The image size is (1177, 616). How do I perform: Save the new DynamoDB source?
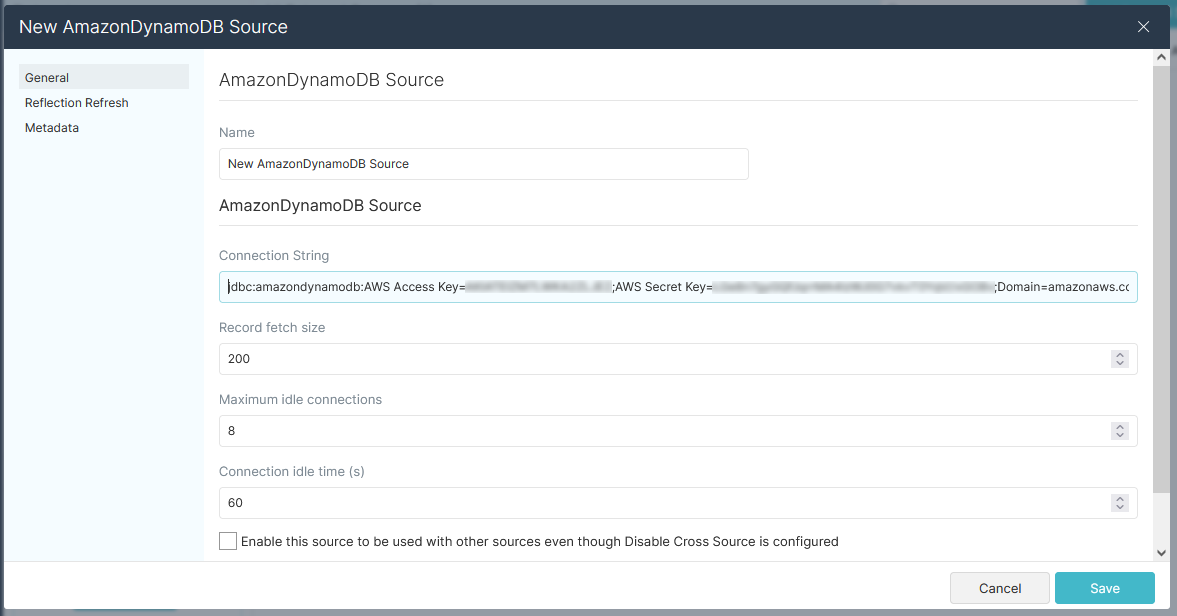(1104, 588)
